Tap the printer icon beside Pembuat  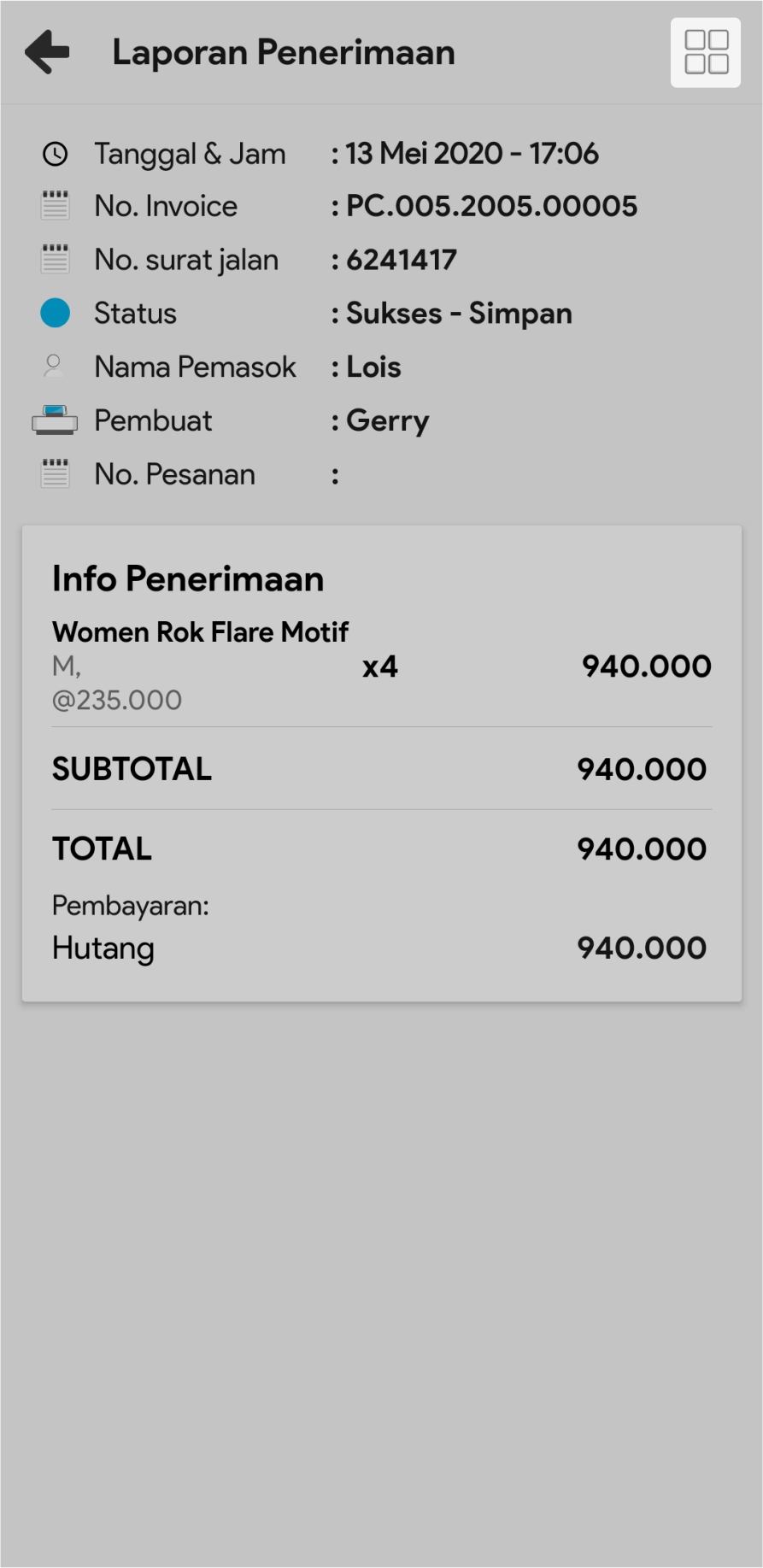pyautogui.click(x=55, y=420)
